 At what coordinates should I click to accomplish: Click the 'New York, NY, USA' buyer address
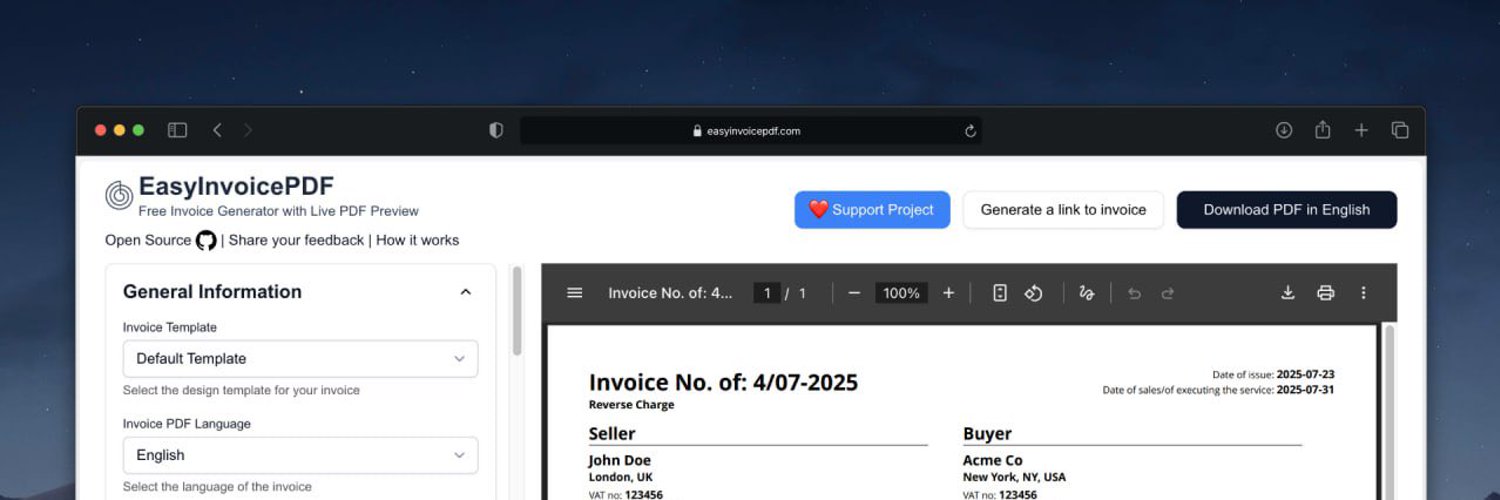1014,478
